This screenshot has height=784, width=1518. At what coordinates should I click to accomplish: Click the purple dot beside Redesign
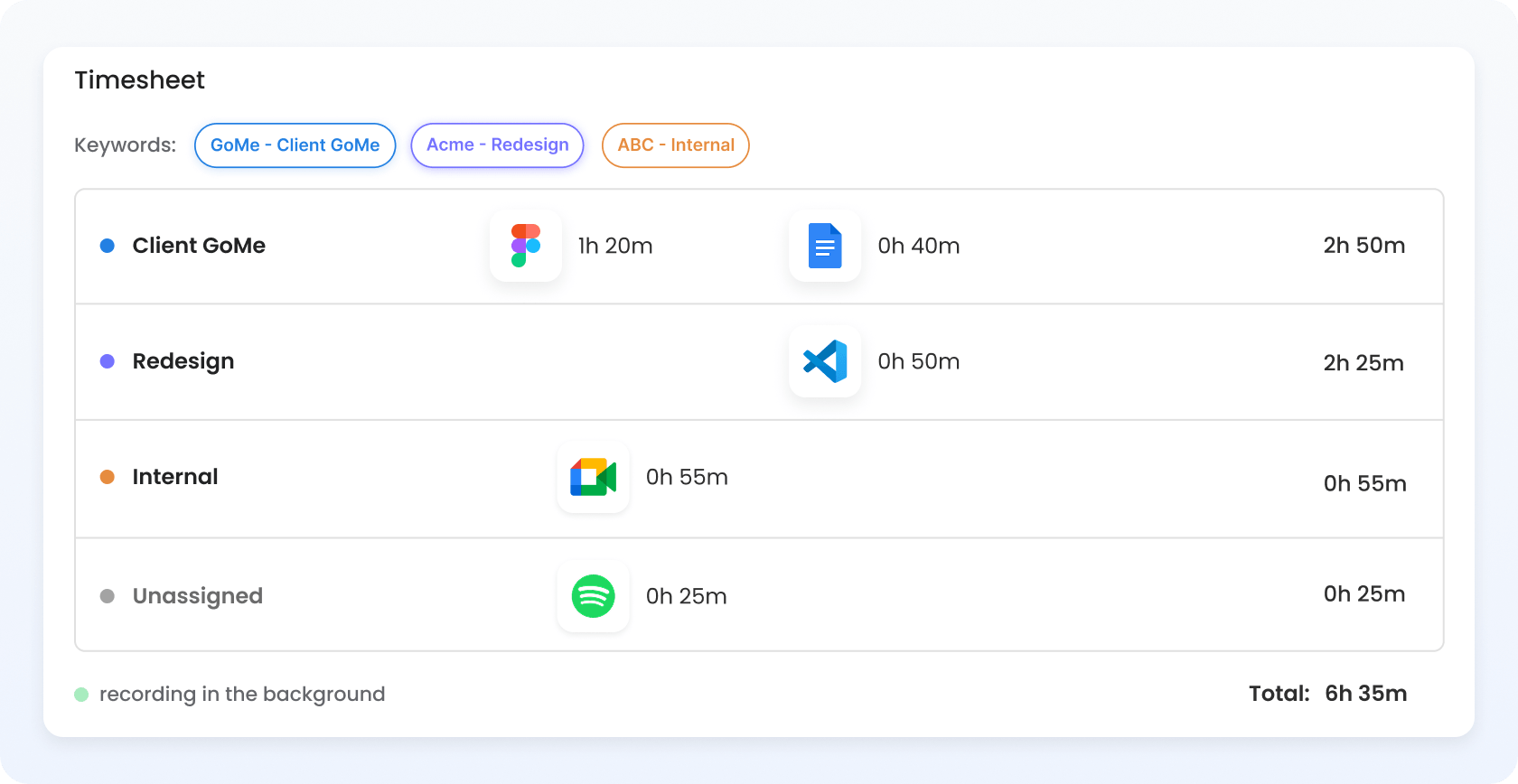(x=108, y=361)
